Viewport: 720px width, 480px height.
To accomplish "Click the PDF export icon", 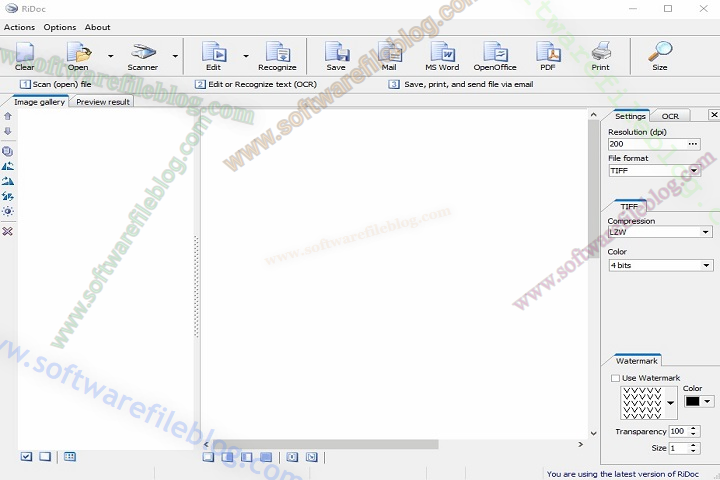I will tap(548, 54).
